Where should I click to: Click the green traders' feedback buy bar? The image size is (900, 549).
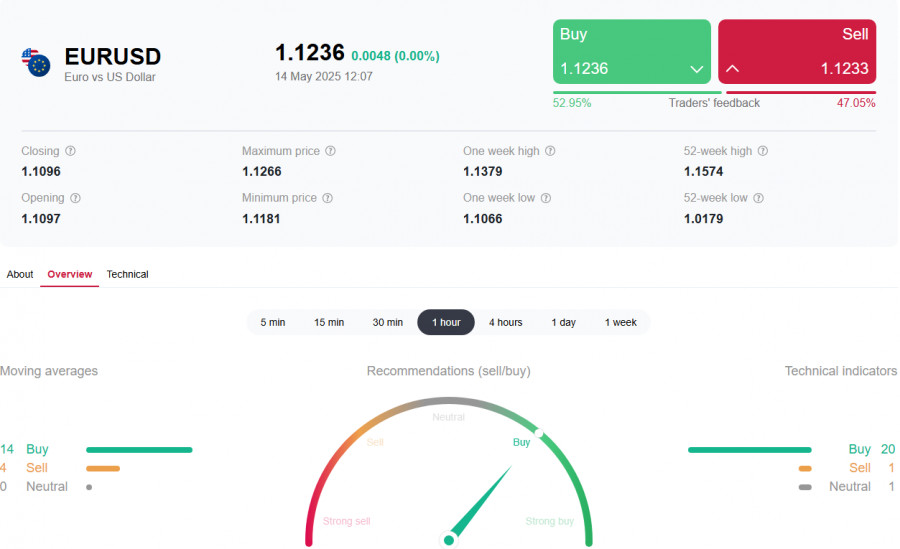click(637, 92)
